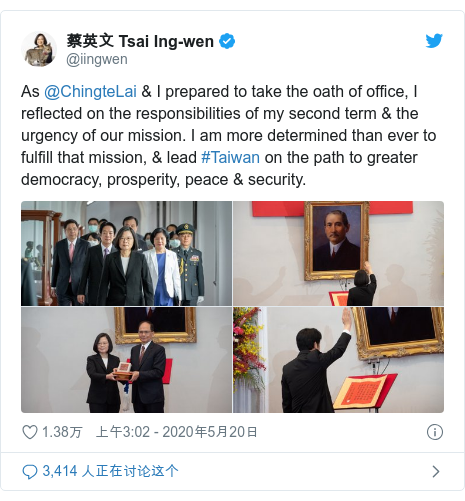Click the heart like icon
The width and height of the screenshot is (465, 501).
(x=30, y=432)
